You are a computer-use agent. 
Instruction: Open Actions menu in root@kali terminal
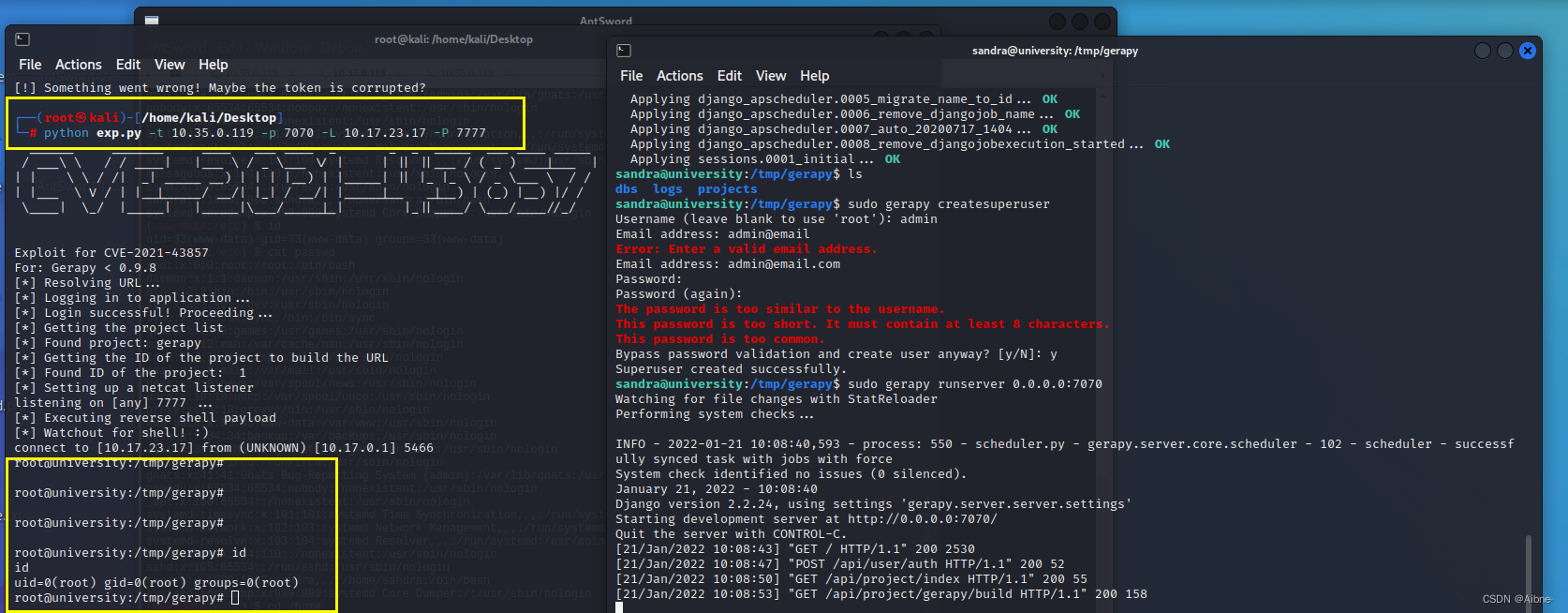(x=79, y=65)
